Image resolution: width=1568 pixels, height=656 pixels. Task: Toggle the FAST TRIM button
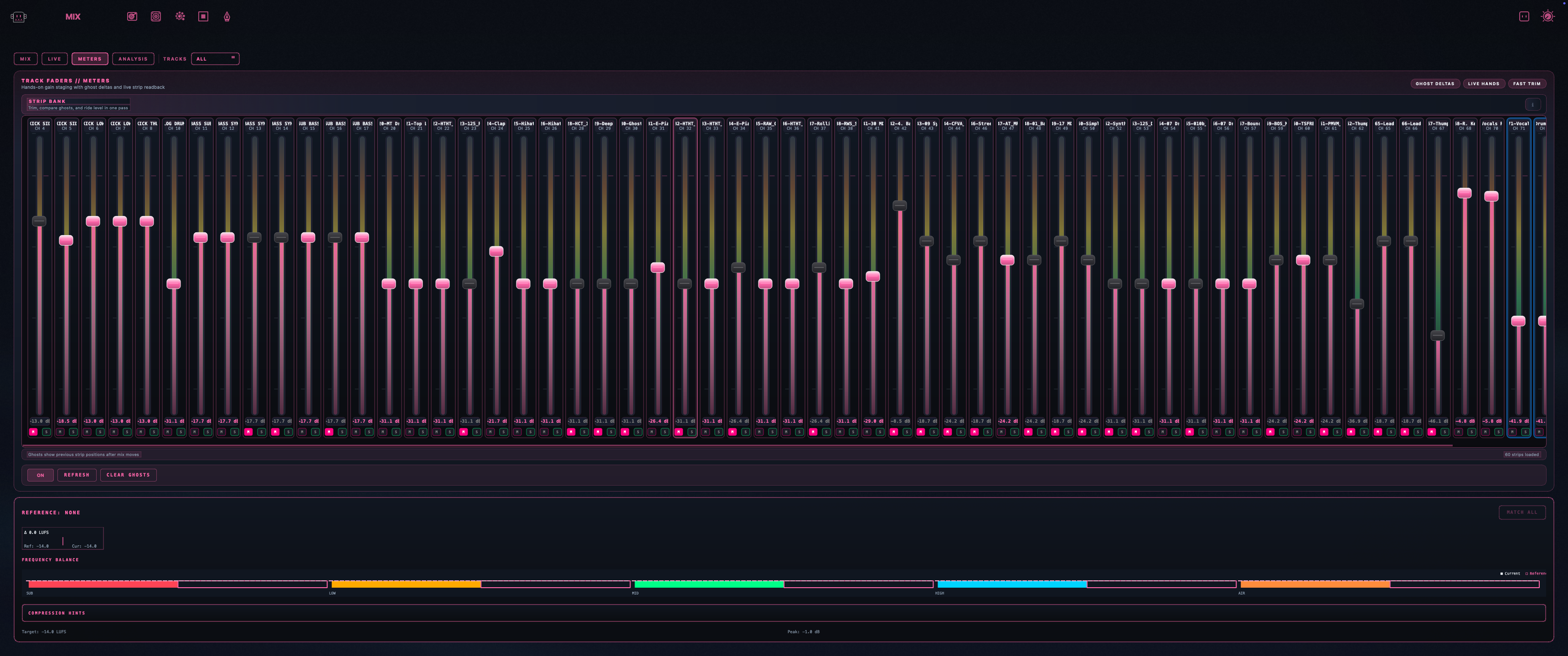coord(1527,83)
